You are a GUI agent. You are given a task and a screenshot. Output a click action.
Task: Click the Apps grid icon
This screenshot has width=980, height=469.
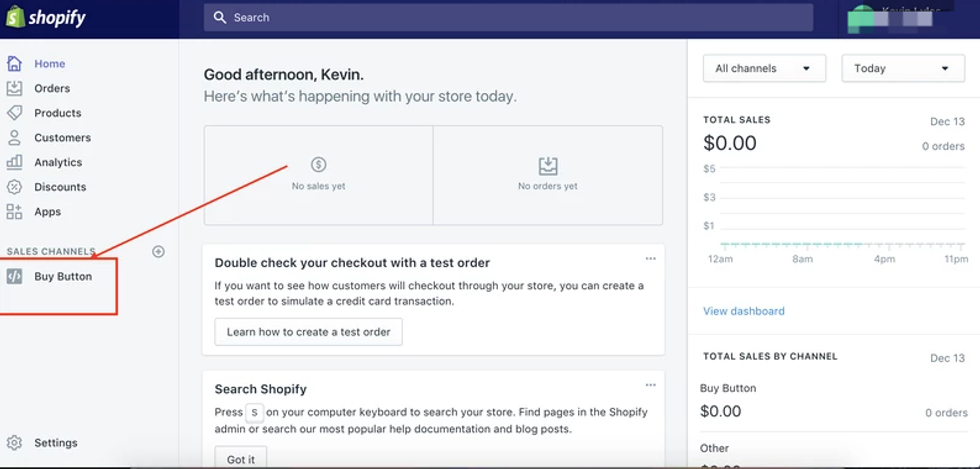pos(14,212)
